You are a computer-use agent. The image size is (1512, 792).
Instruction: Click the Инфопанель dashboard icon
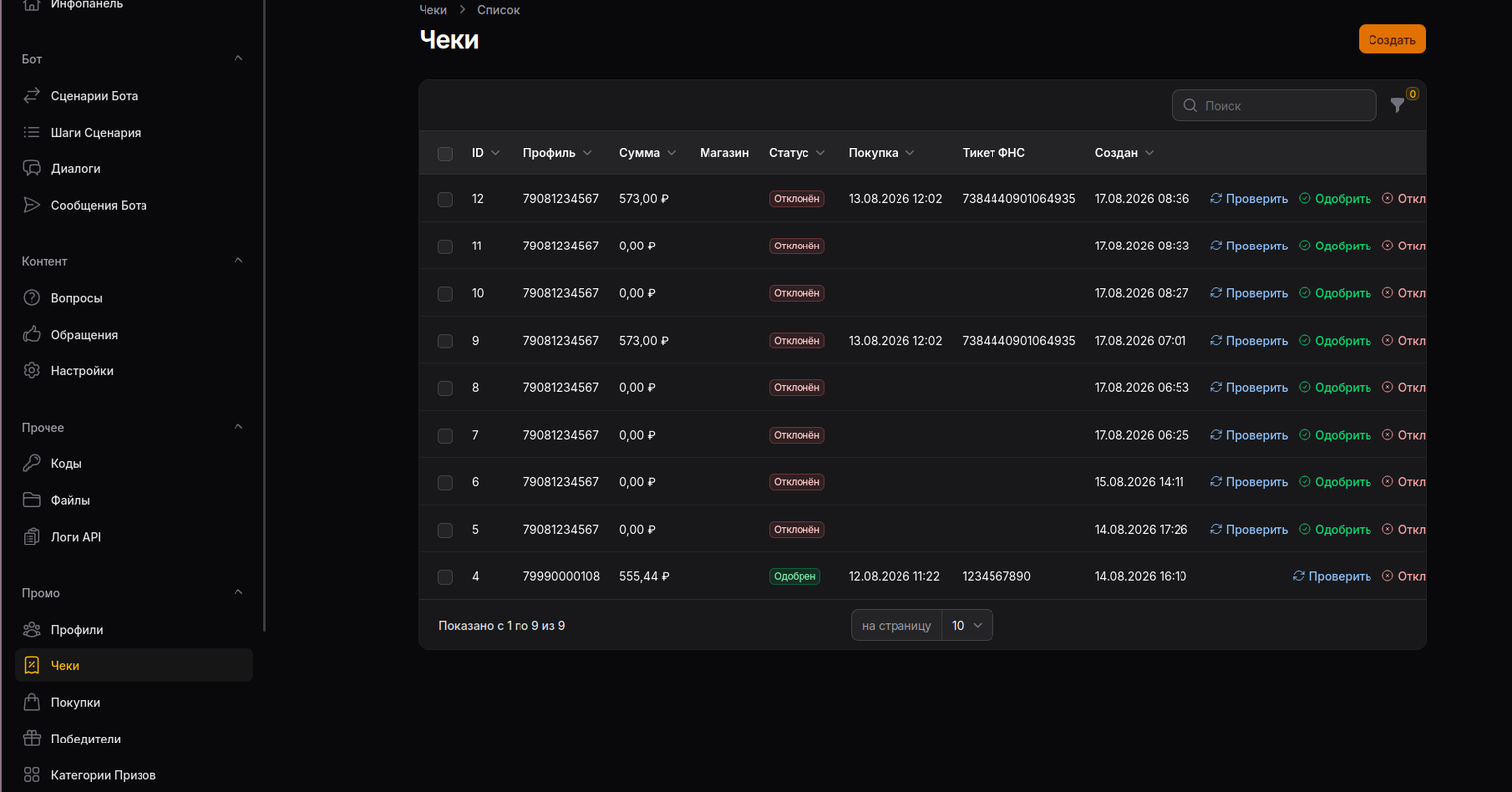pyautogui.click(x=32, y=5)
